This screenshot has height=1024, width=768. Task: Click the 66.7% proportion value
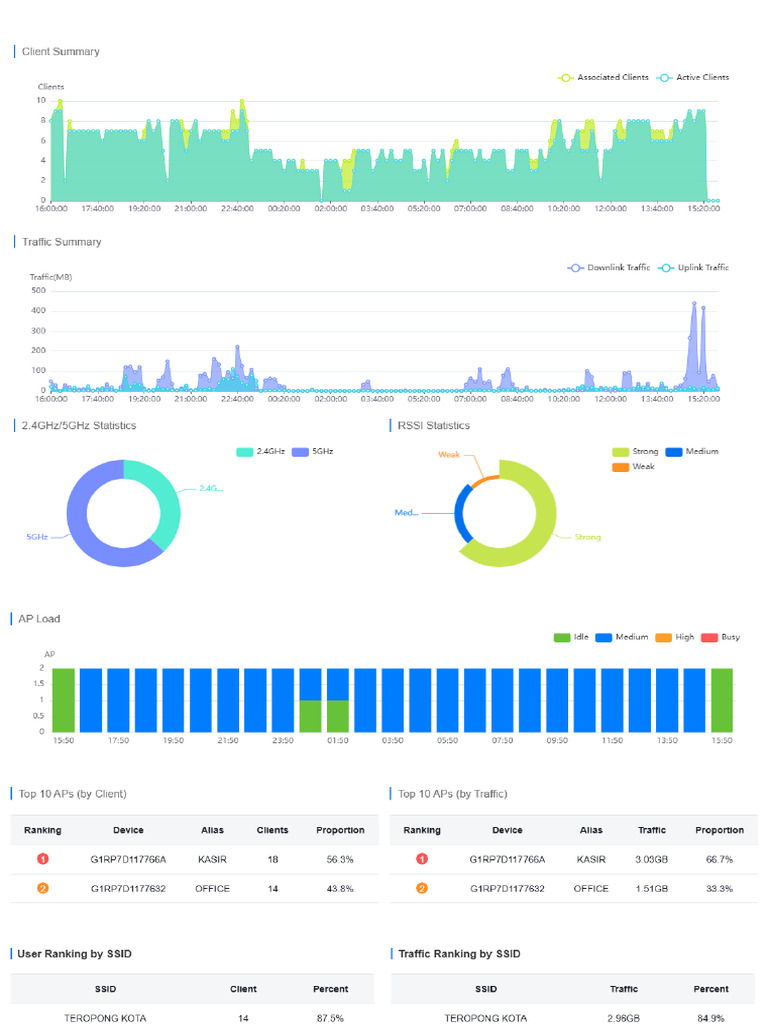point(719,859)
